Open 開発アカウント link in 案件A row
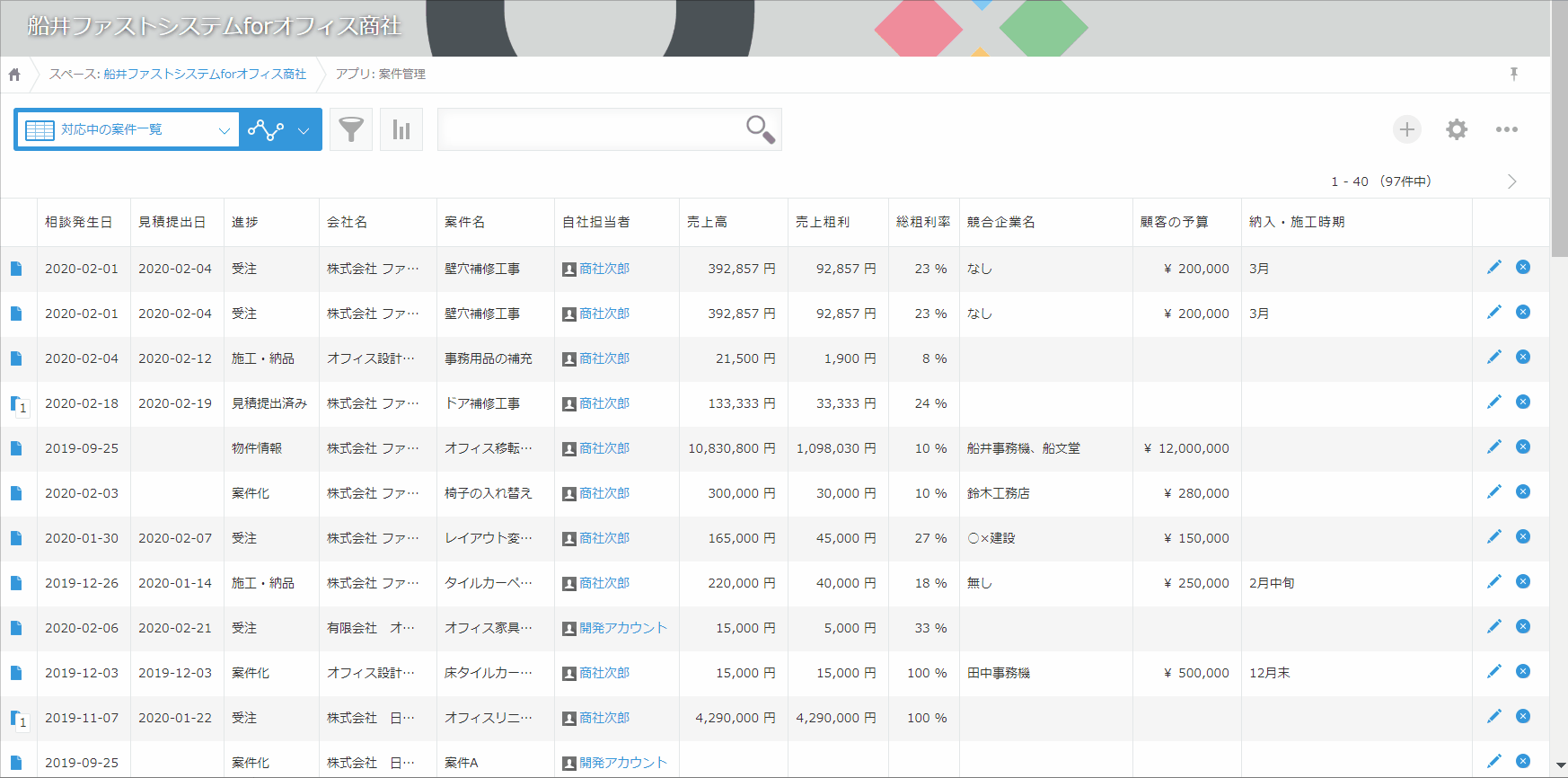Image resolution: width=1568 pixels, height=778 pixels. click(x=623, y=763)
